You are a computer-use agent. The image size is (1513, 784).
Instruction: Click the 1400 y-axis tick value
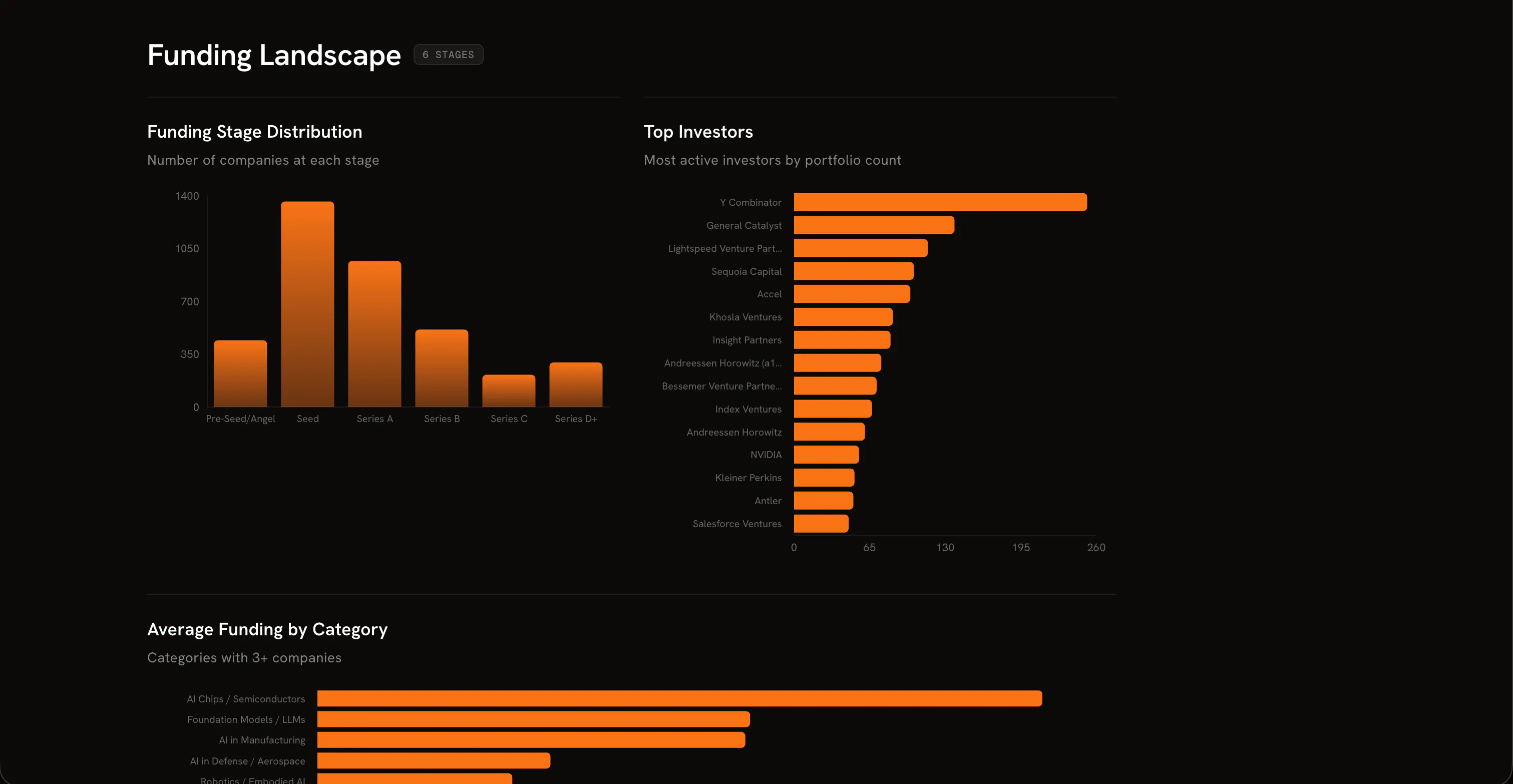coord(187,196)
